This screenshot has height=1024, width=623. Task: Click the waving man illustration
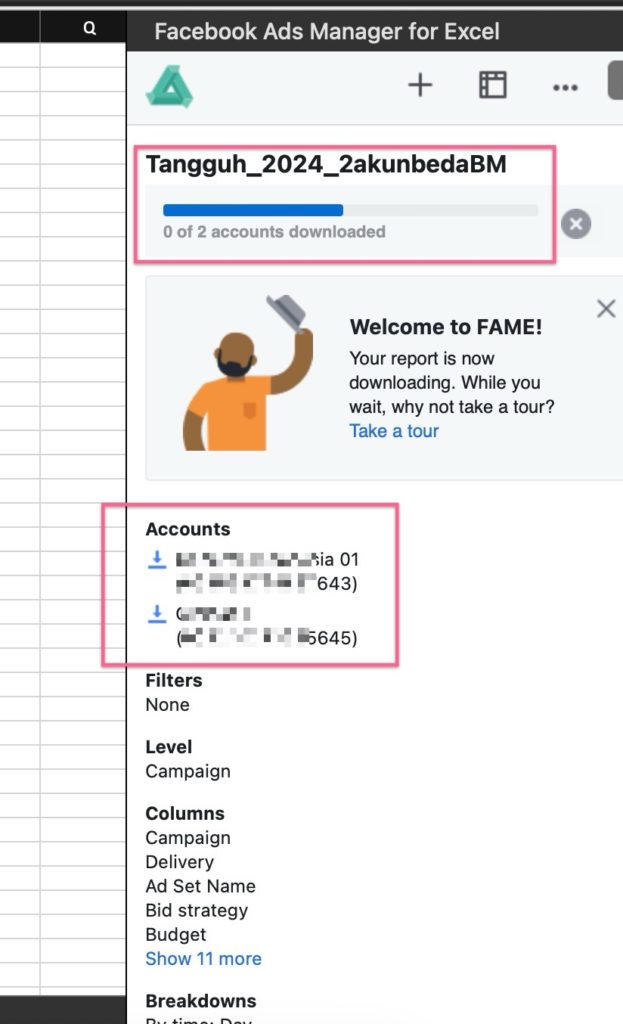pyautogui.click(x=249, y=372)
